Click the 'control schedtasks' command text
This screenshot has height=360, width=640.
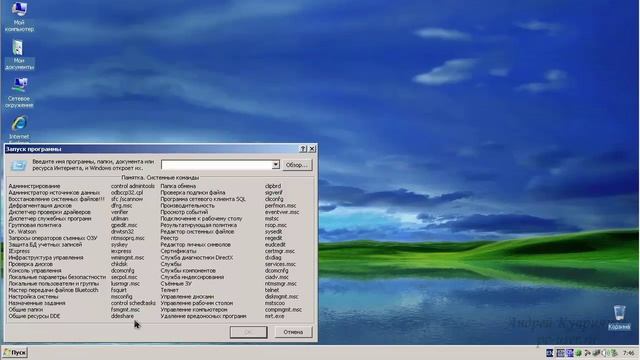click(133, 303)
